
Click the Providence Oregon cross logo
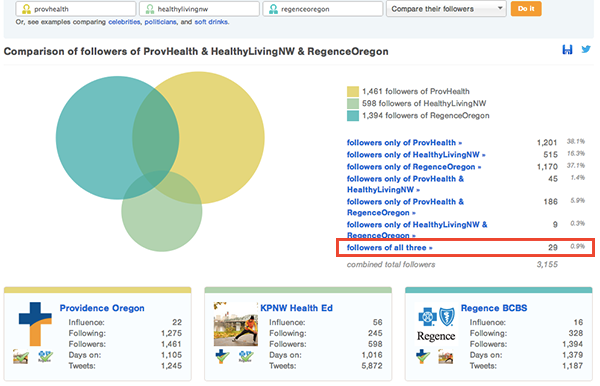[35, 324]
